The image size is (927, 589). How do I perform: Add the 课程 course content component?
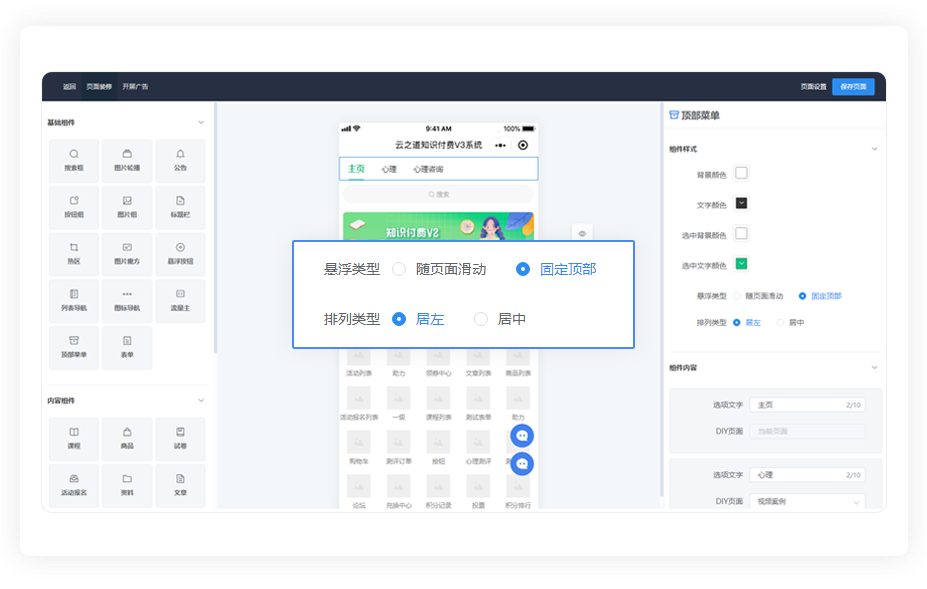(74, 439)
